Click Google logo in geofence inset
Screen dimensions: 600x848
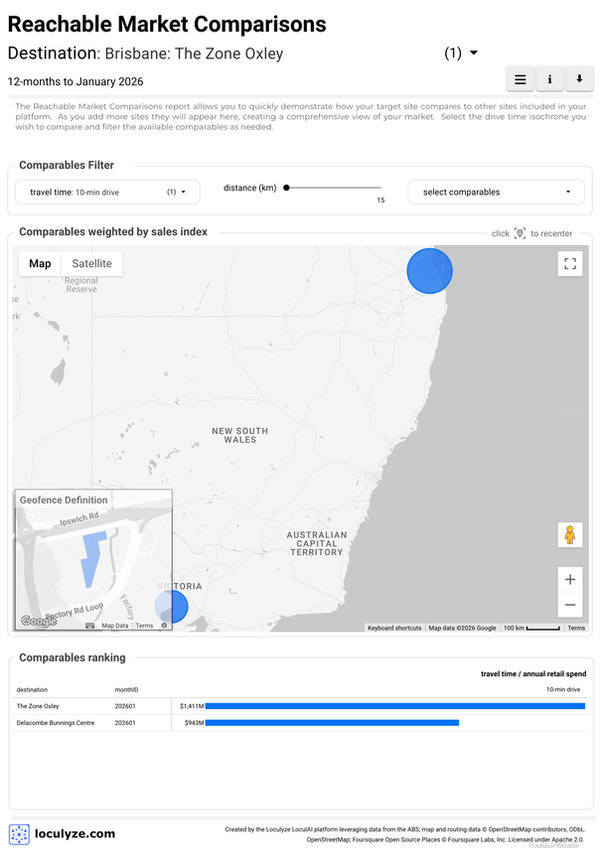[x=38, y=621]
